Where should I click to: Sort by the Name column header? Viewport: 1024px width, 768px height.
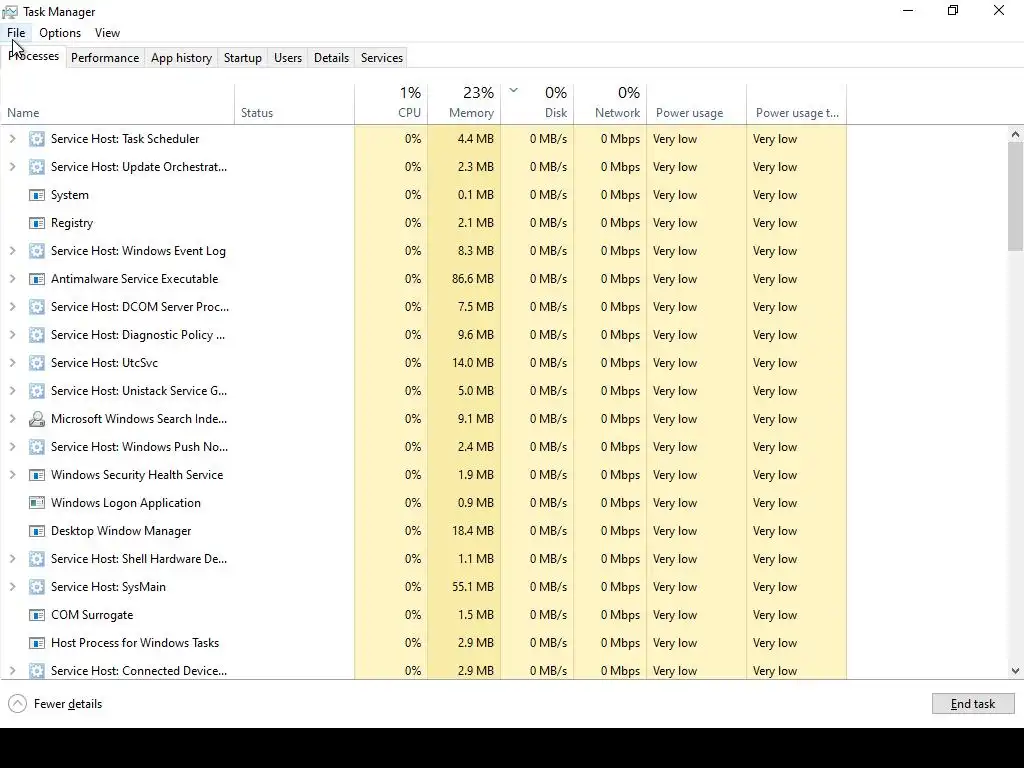click(x=118, y=104)
